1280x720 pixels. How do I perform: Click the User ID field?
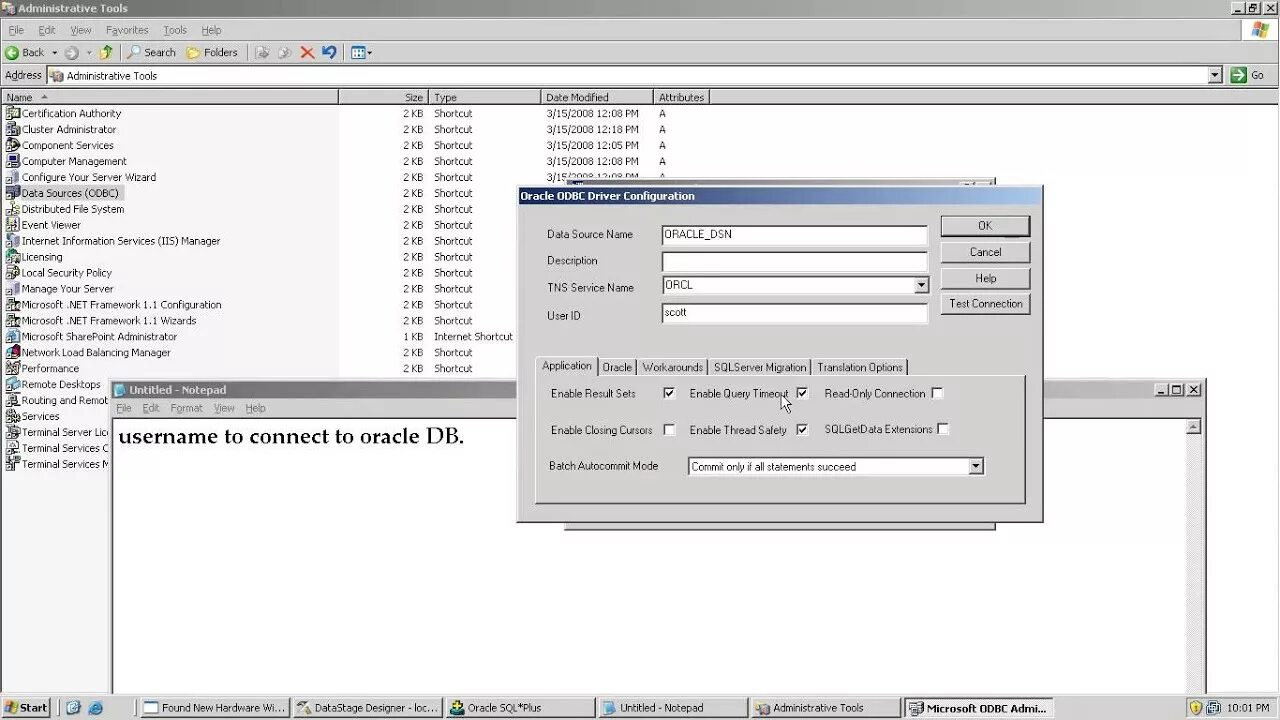794,313
